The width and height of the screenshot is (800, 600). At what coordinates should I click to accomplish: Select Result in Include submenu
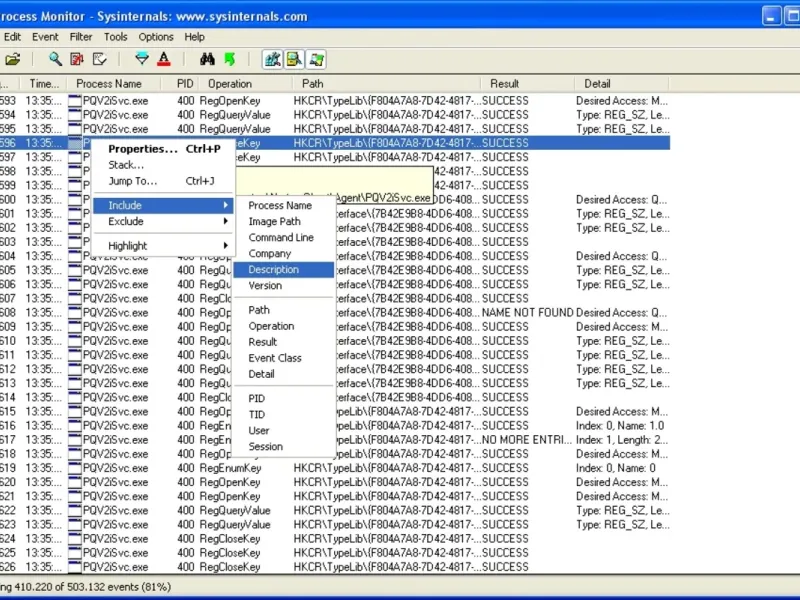284,342
